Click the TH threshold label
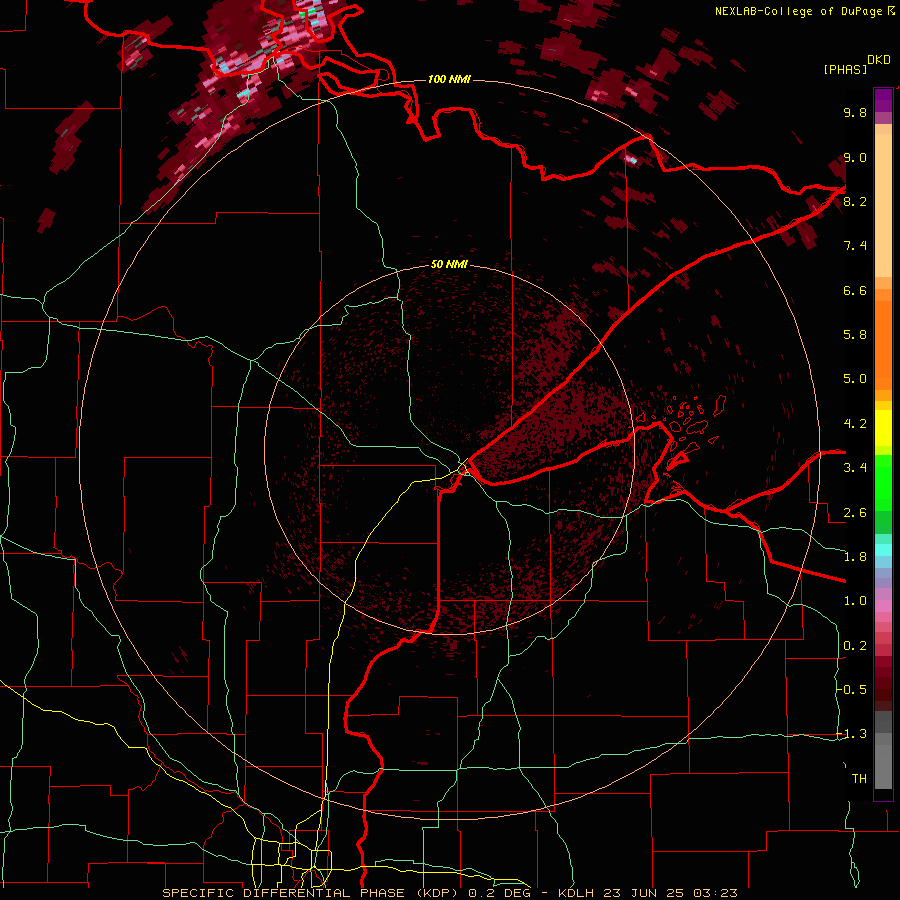The height and width of the screenshot is (900, 900). pos(859,779)
